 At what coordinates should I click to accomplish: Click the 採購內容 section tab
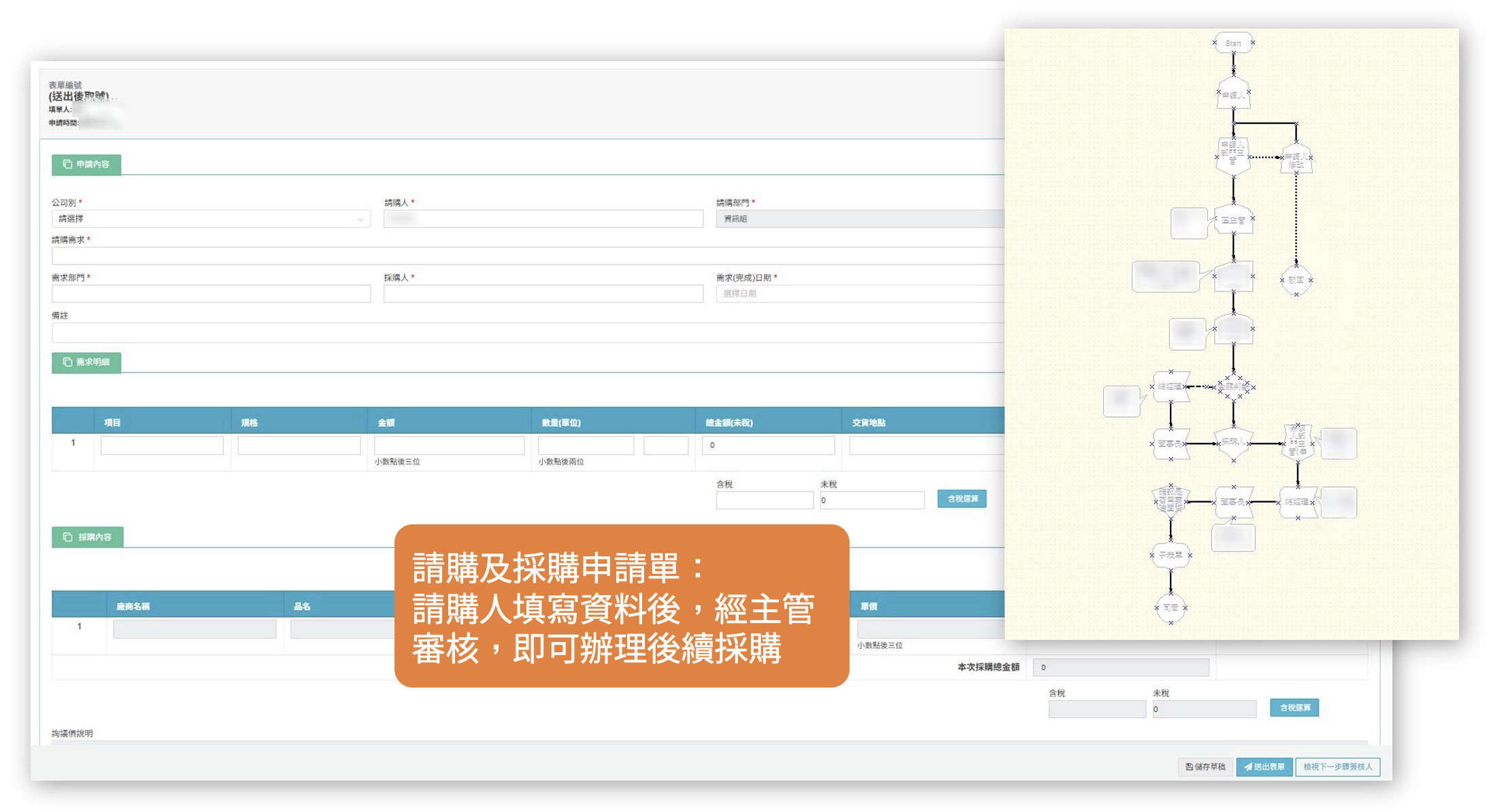tap(88, 537)
